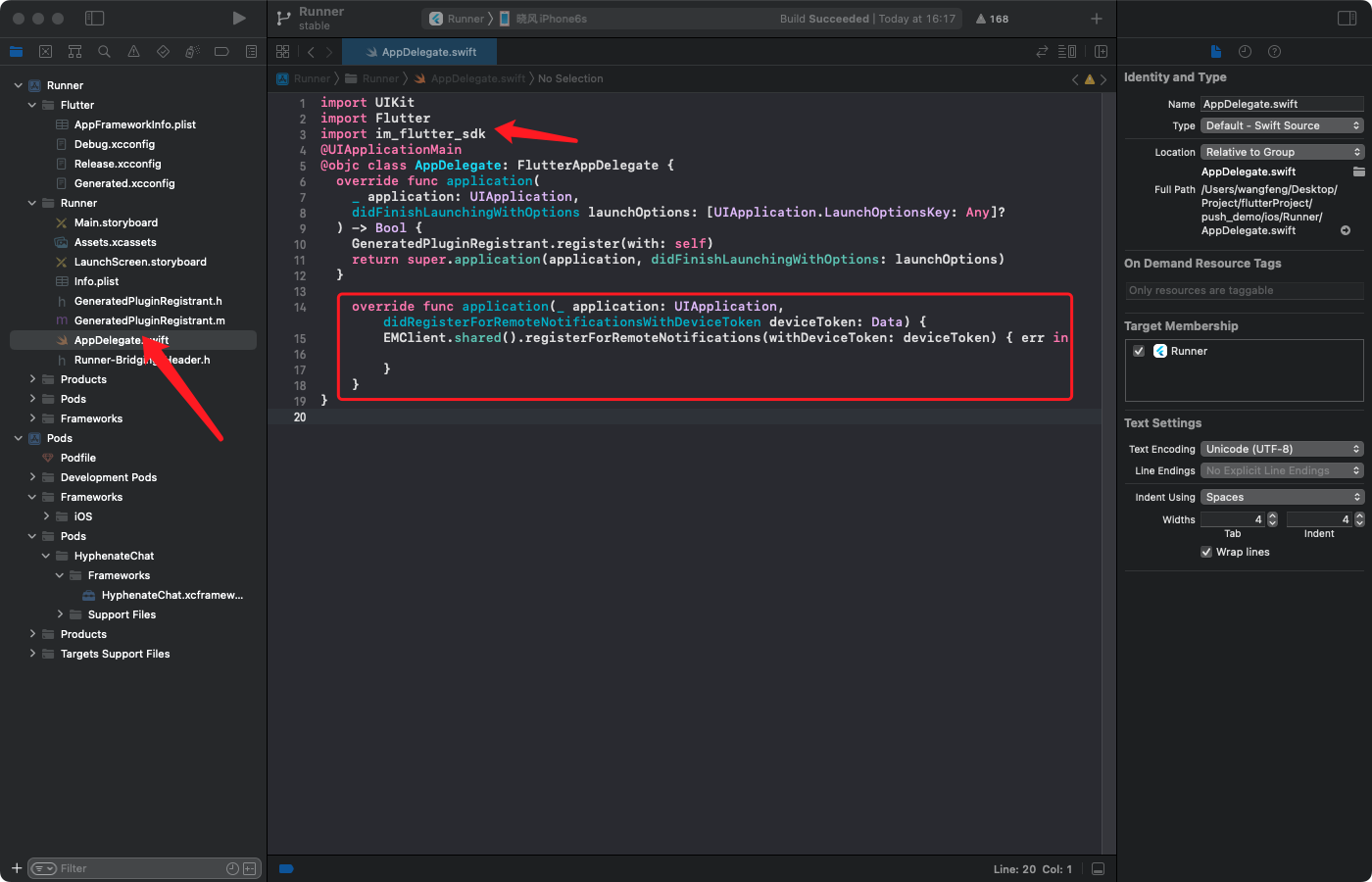Screen dimensions: 1372x882
Task: Click Runner scheme in the toolbar
Action: pyautogui.click(x=458, y=19)
